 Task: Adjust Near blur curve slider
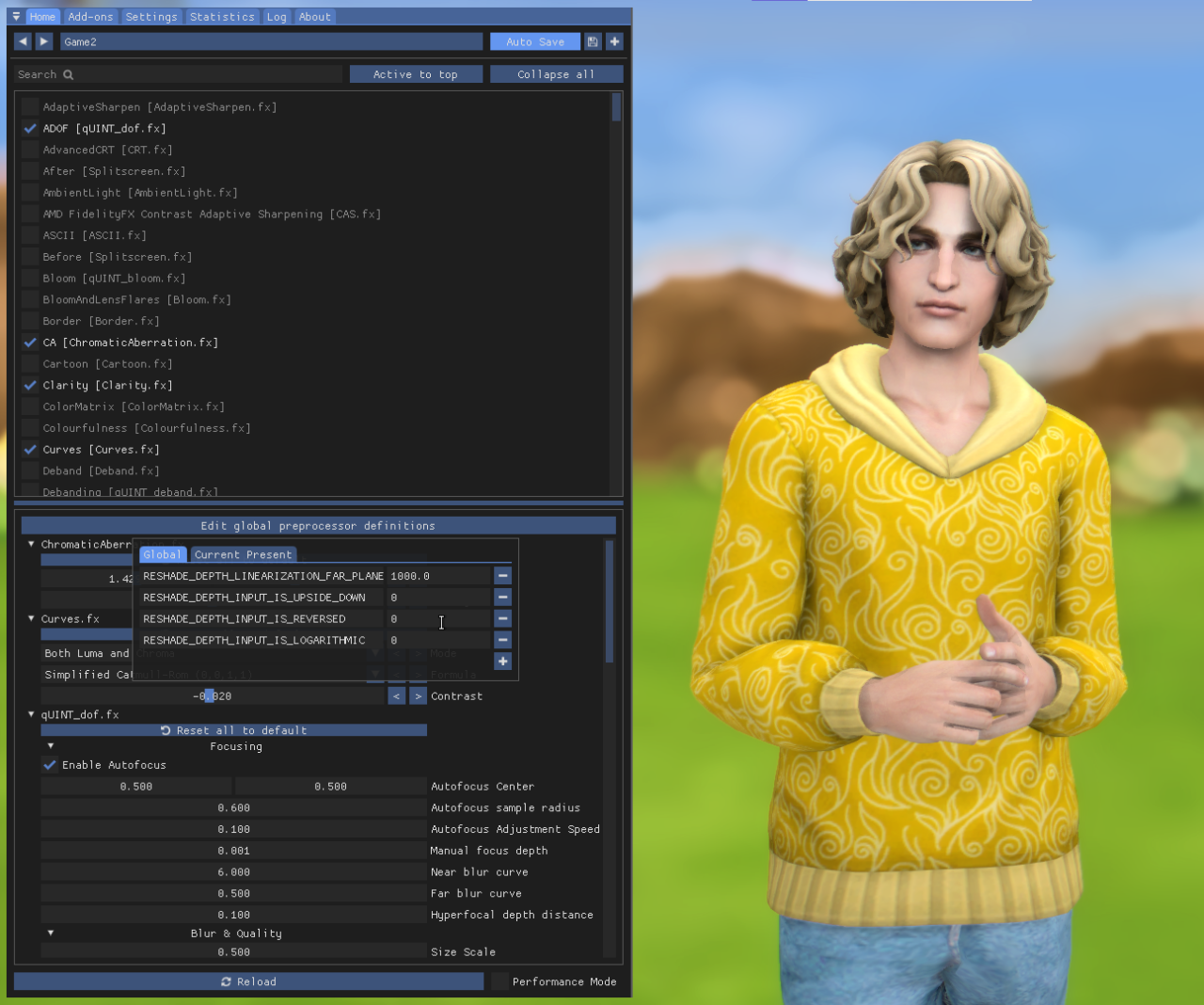point(233,871)
